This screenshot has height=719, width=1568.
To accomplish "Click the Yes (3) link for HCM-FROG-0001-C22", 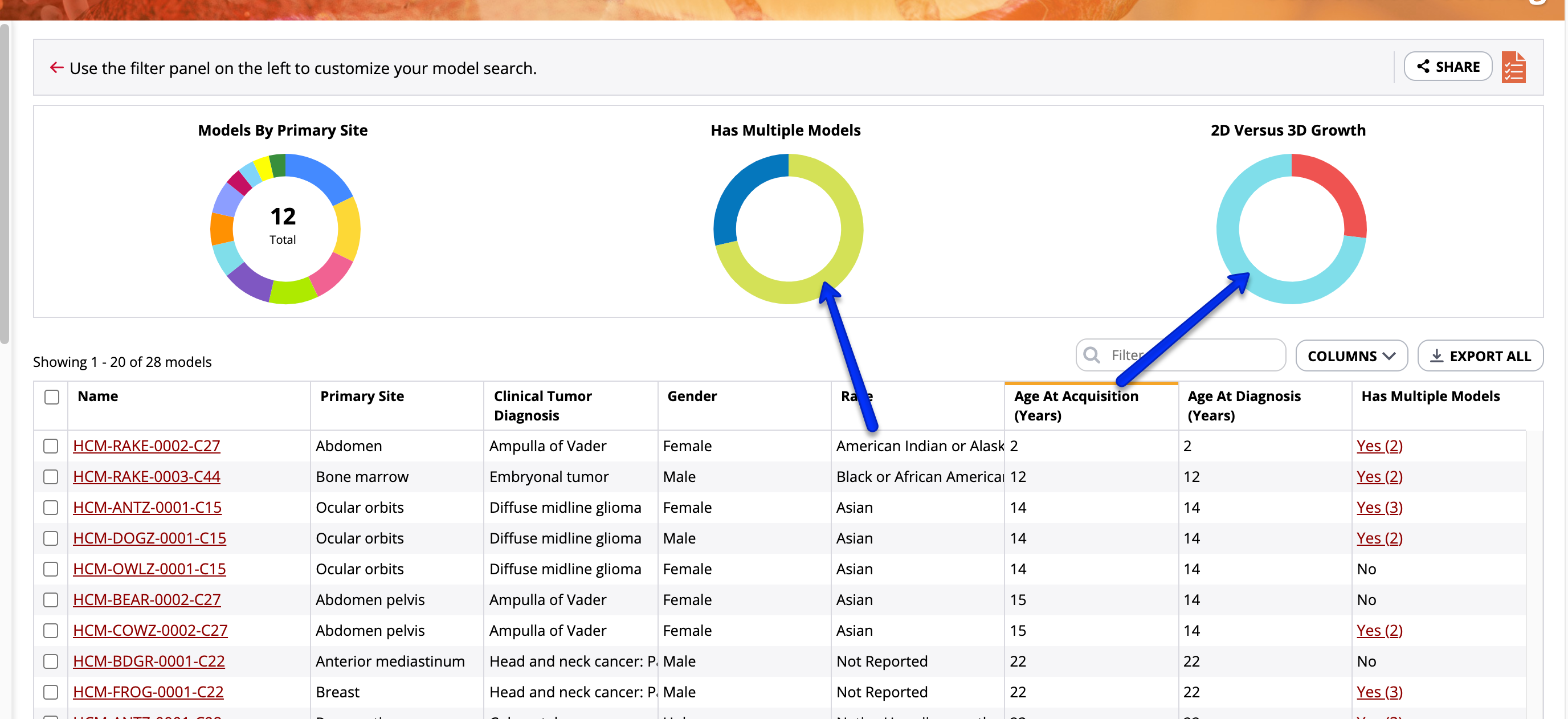I will pyautogui.click(x=1379, y=692).
